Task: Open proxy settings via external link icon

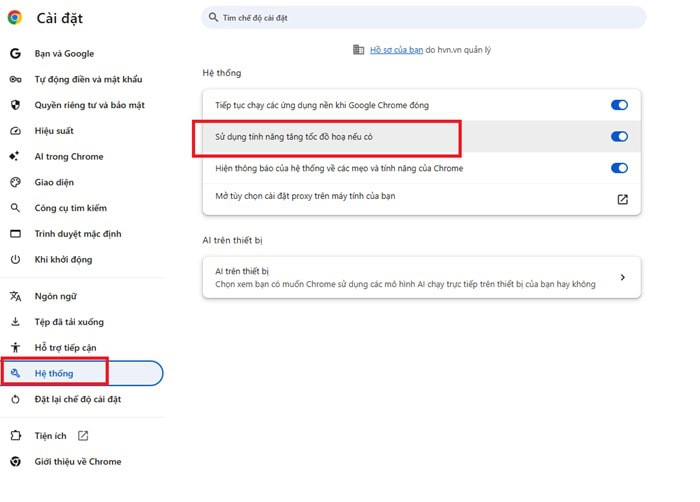Action: [622, 199]
